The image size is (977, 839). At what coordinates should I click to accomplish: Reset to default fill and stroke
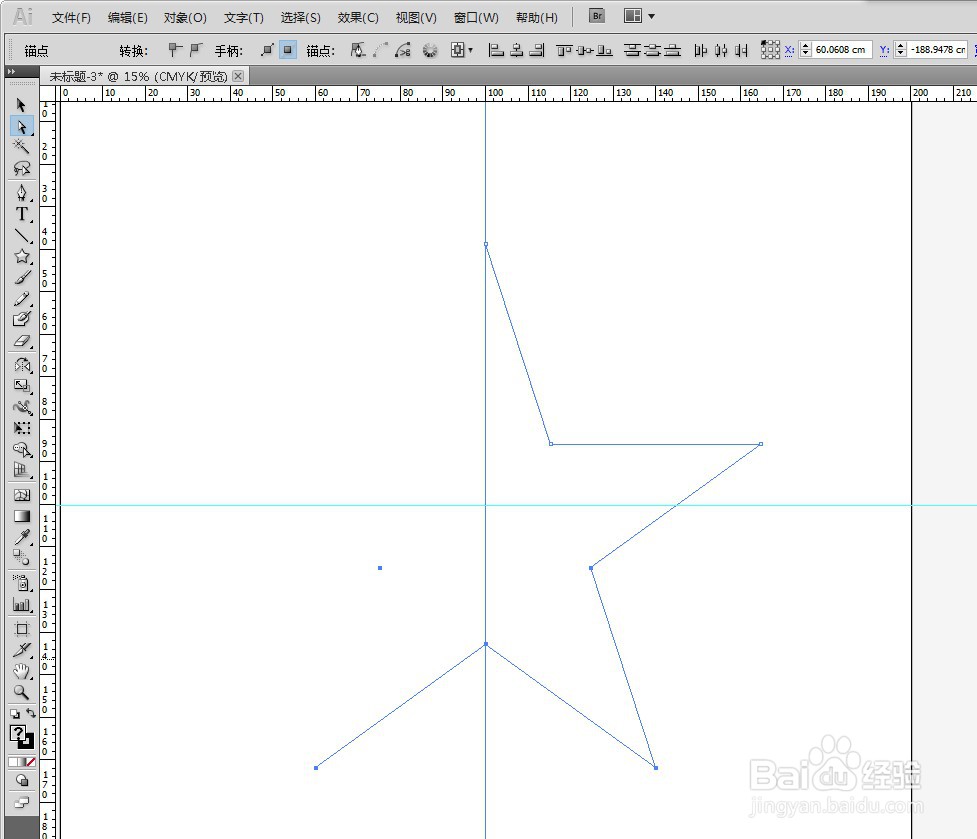click(x=15, y=714)
